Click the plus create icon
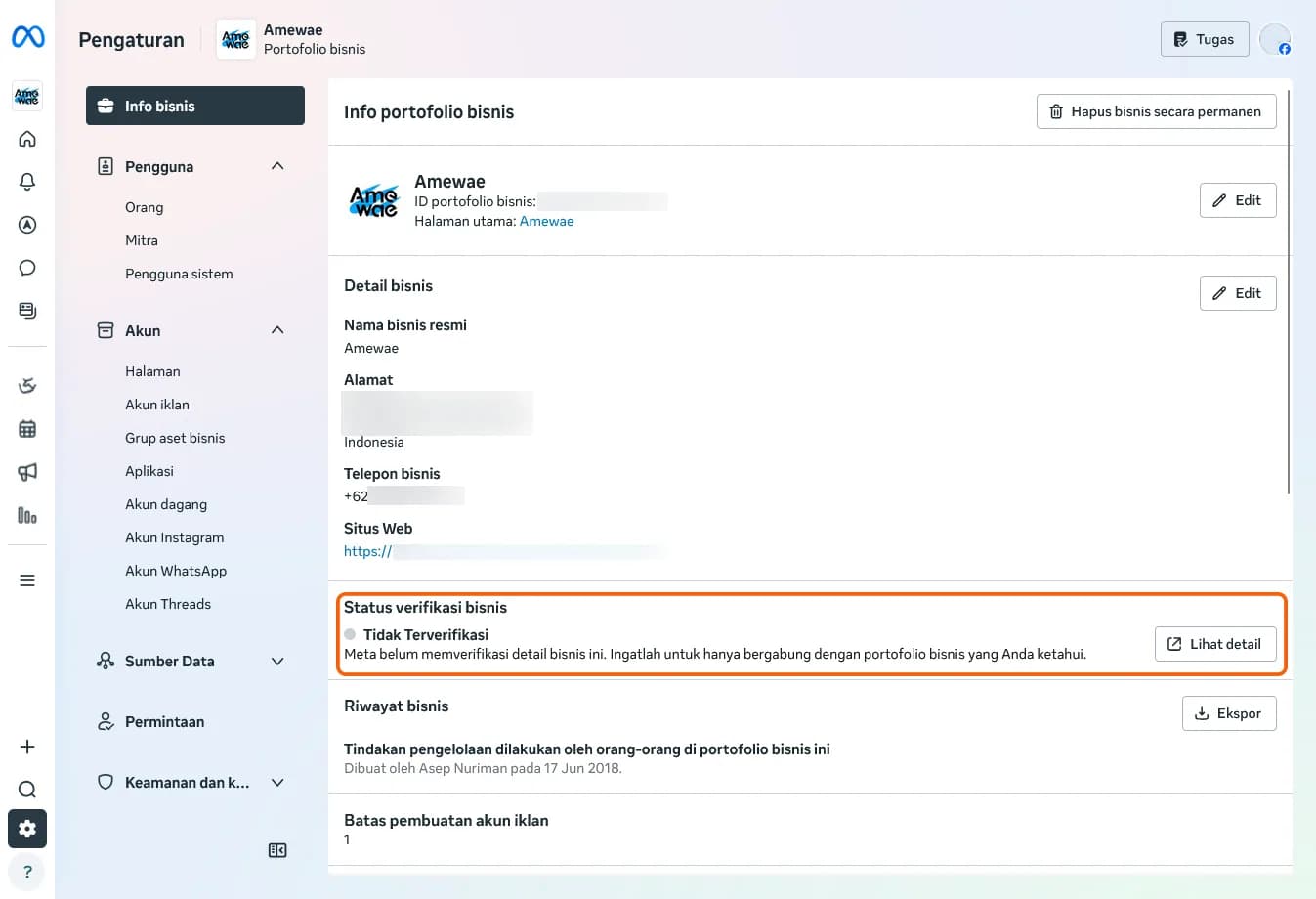Viewport: 1316px width, 899px height. [27, 747]
